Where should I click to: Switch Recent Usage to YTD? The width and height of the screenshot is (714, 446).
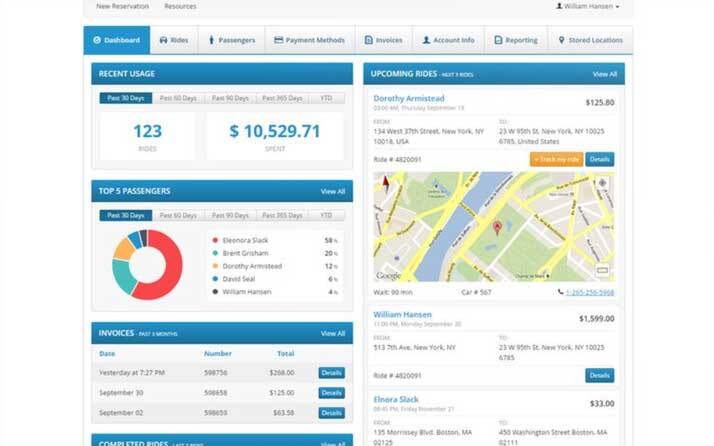click(x=323, y=98)
